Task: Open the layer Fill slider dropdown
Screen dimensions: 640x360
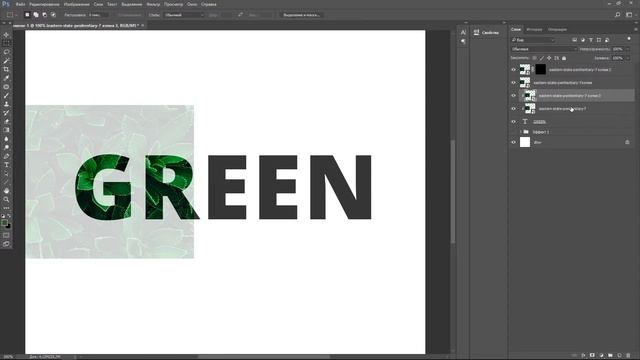Action: 628,58
